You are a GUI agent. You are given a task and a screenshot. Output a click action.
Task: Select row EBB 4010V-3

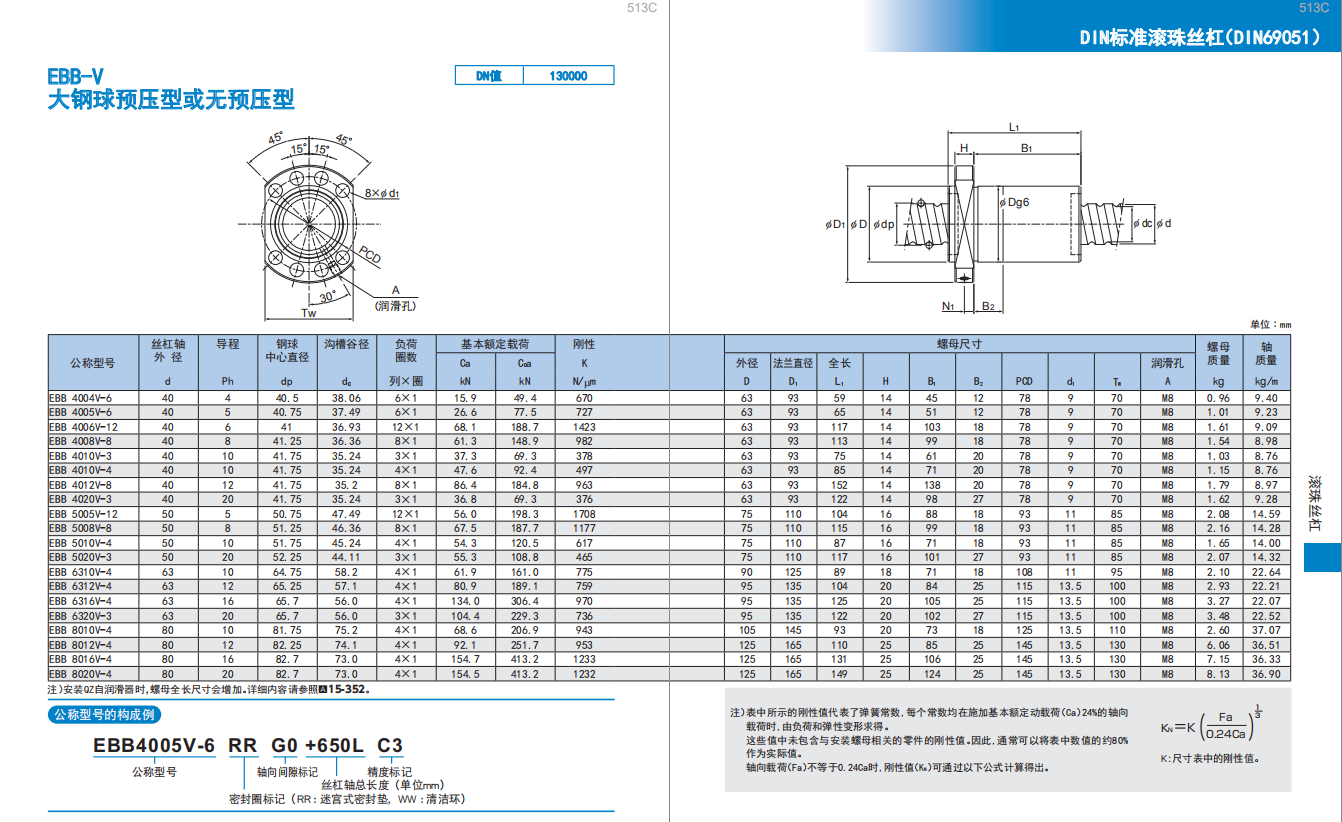pos(669,456)
